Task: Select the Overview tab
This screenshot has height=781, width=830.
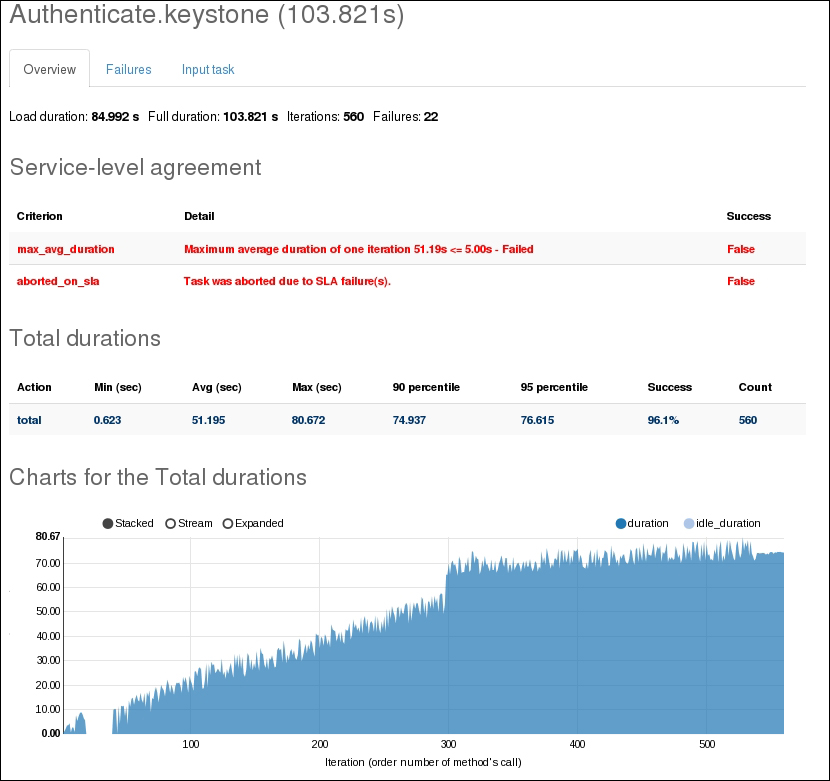Action: click(x=50, y=69)
